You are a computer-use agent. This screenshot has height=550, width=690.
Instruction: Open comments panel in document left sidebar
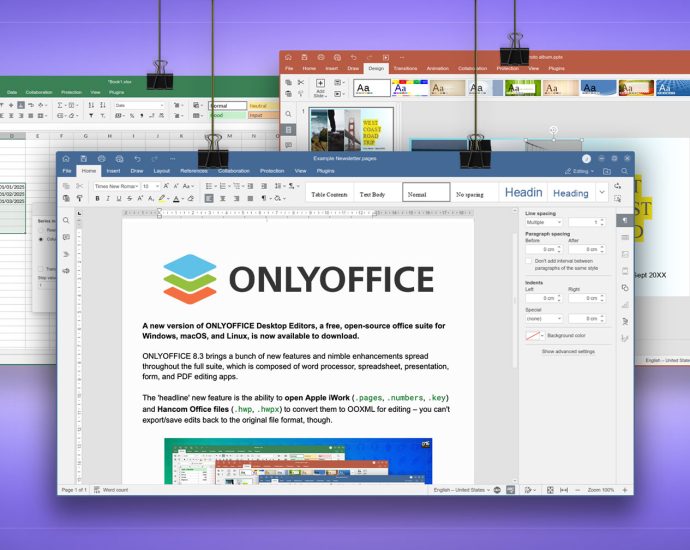(x=66, y=237)
